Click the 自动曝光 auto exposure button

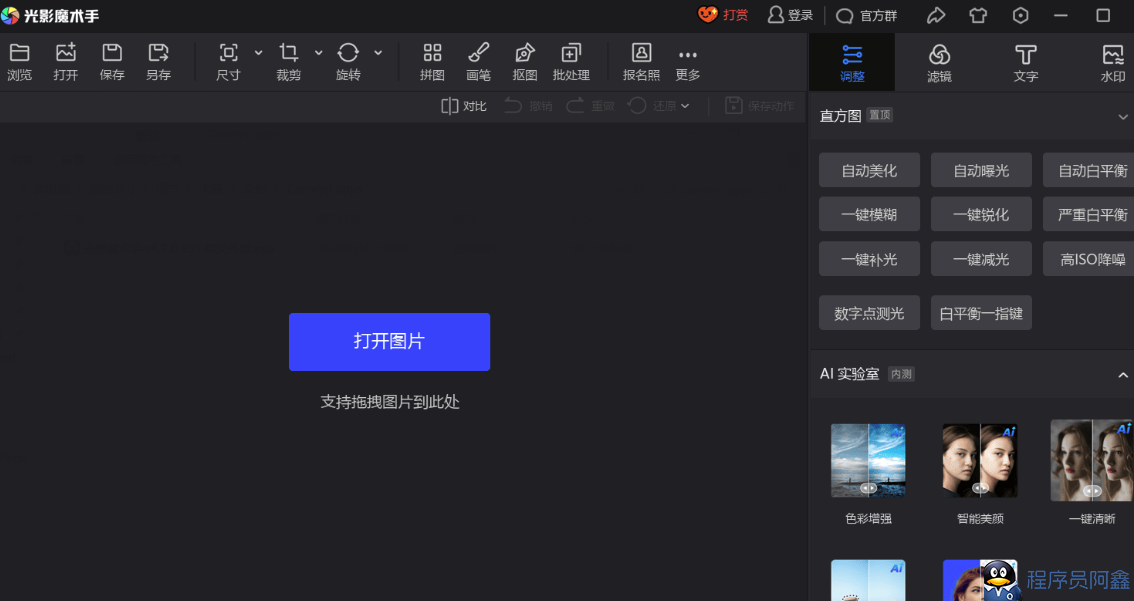tap(981, 170)
